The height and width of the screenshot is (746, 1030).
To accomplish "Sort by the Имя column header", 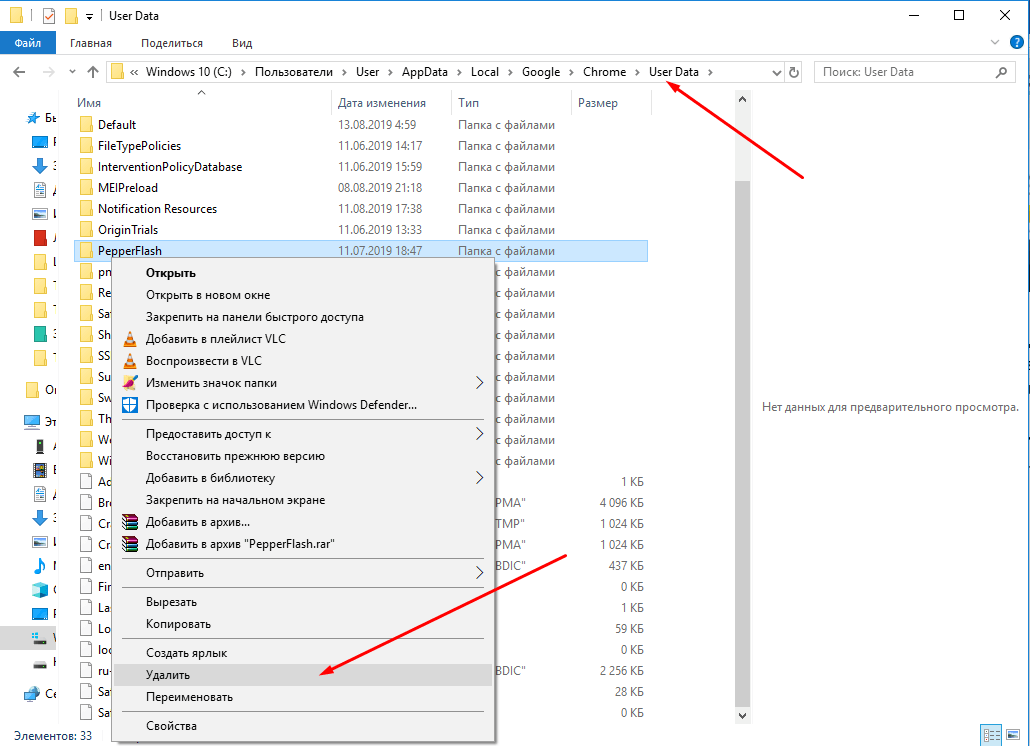I will [x=202, y=103].
